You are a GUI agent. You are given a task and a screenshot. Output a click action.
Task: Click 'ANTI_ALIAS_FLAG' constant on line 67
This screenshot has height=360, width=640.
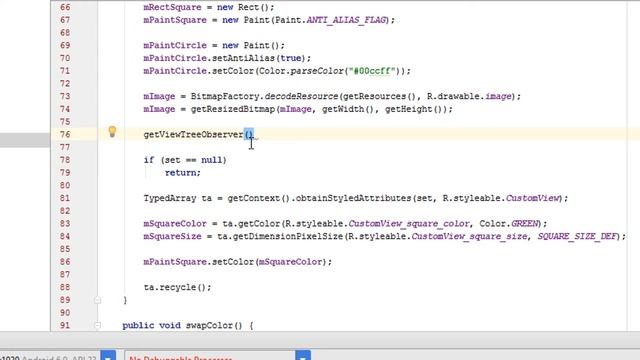coord(346,20)
